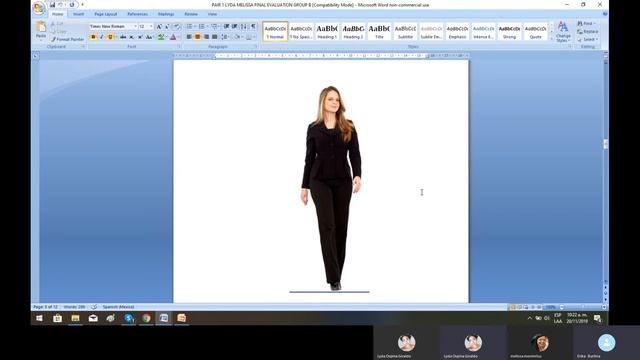Center align the paragraph
This screenshot has width=640, height=360.
[198, 37]
